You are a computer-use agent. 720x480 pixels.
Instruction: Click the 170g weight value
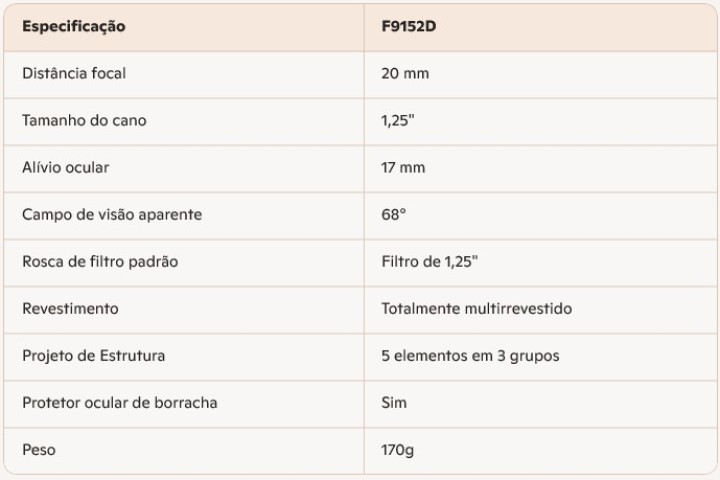(x=398, y=449)
